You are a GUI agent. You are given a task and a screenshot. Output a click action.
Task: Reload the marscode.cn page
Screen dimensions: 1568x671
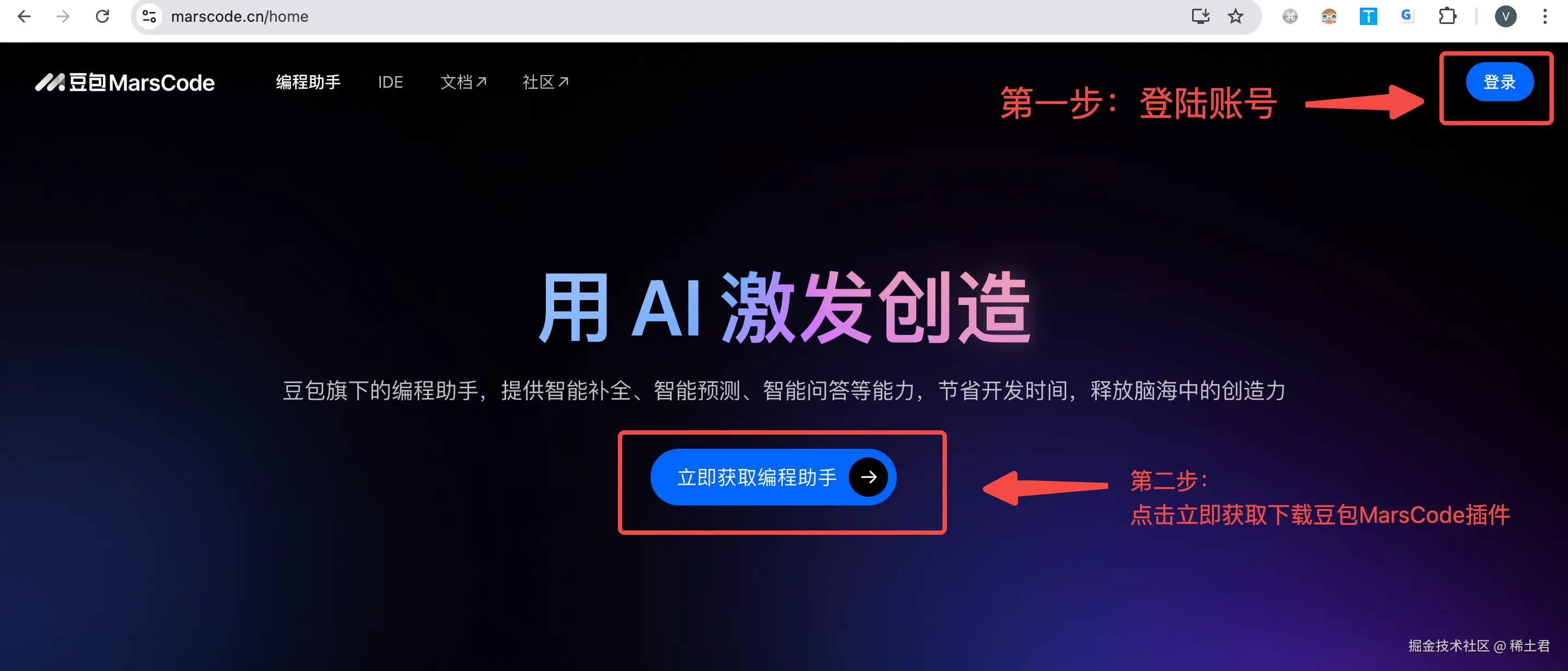coord(102,16)
